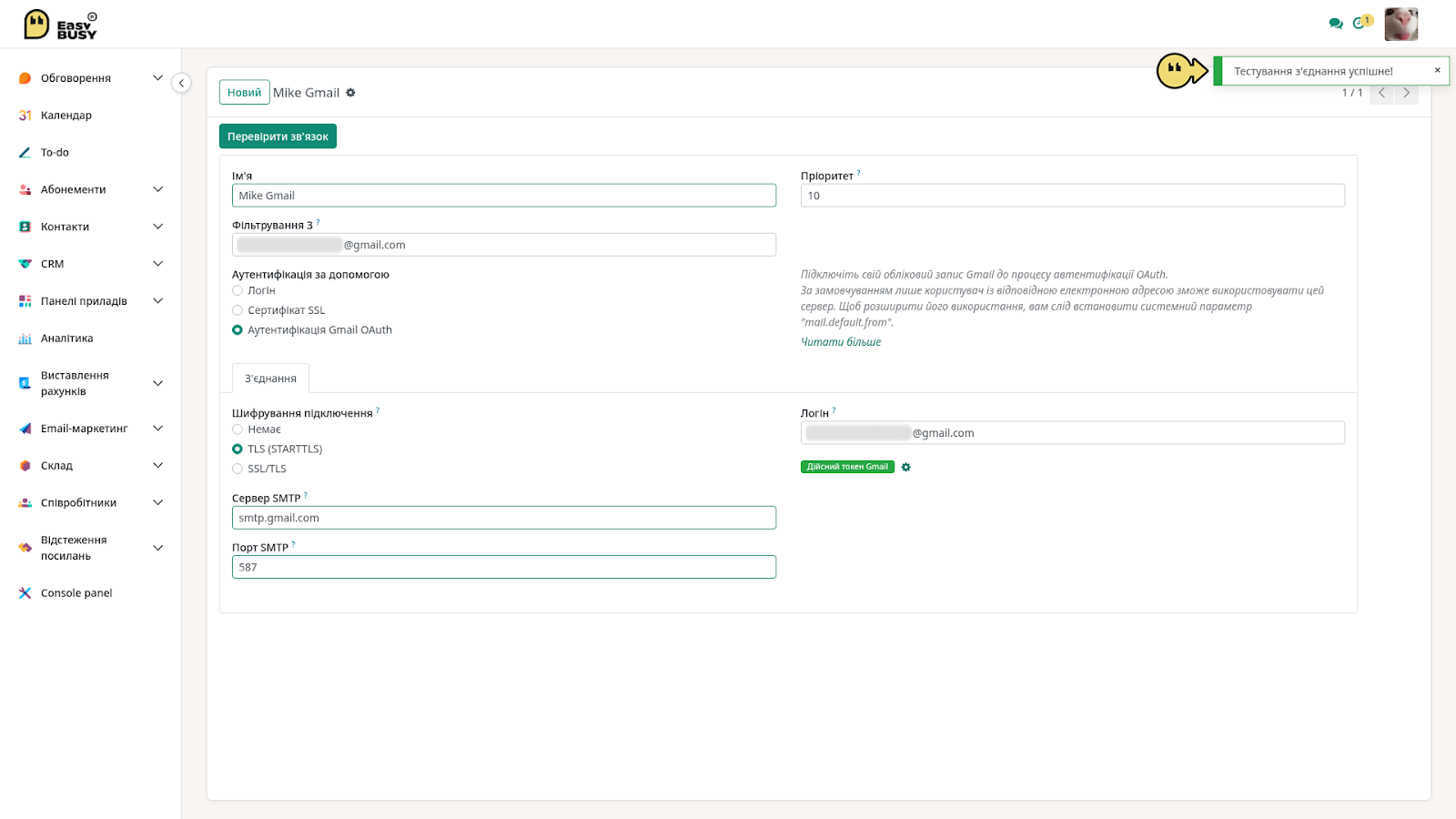Click the Панелі приладів icon
This screenshot has width=1456, height=819.
(x=25, y=301)
